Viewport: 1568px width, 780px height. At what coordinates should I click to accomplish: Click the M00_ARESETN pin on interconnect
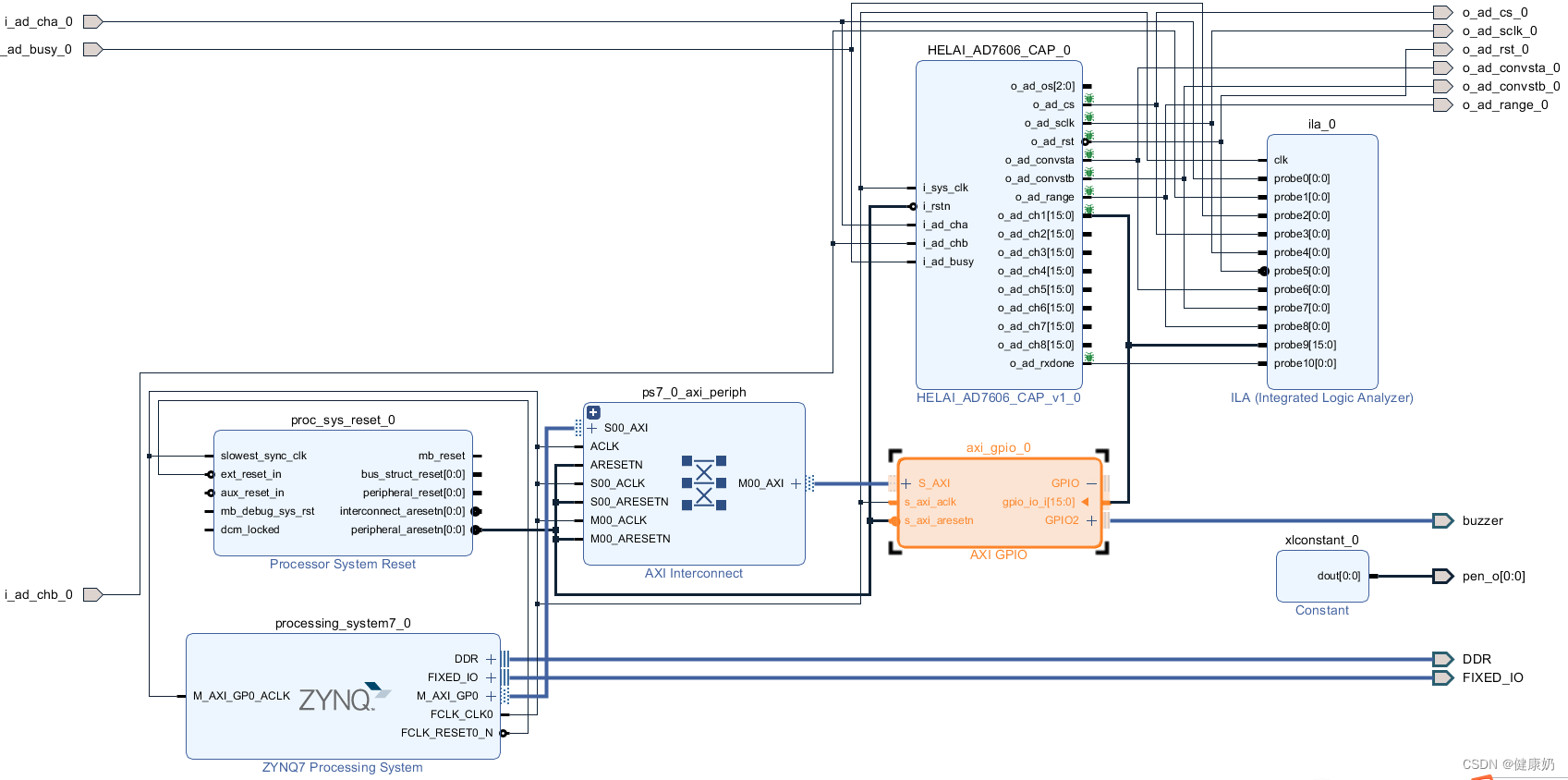[x=630, y=539]
